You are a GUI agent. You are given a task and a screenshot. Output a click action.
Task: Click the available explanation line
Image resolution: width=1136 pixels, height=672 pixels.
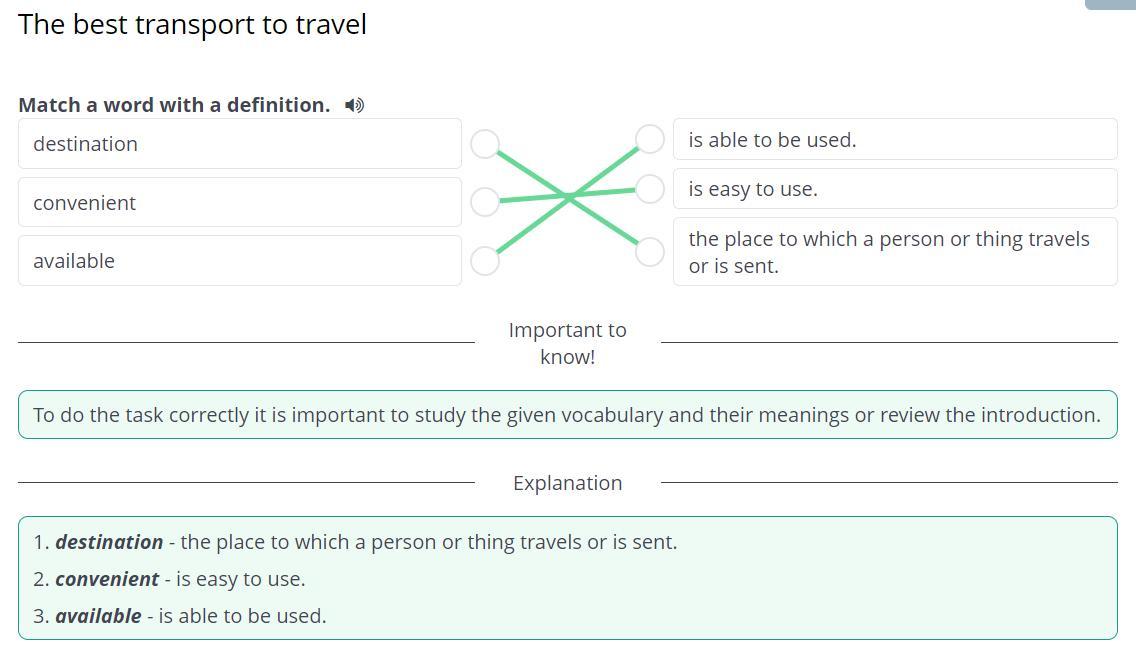point(180,616)
